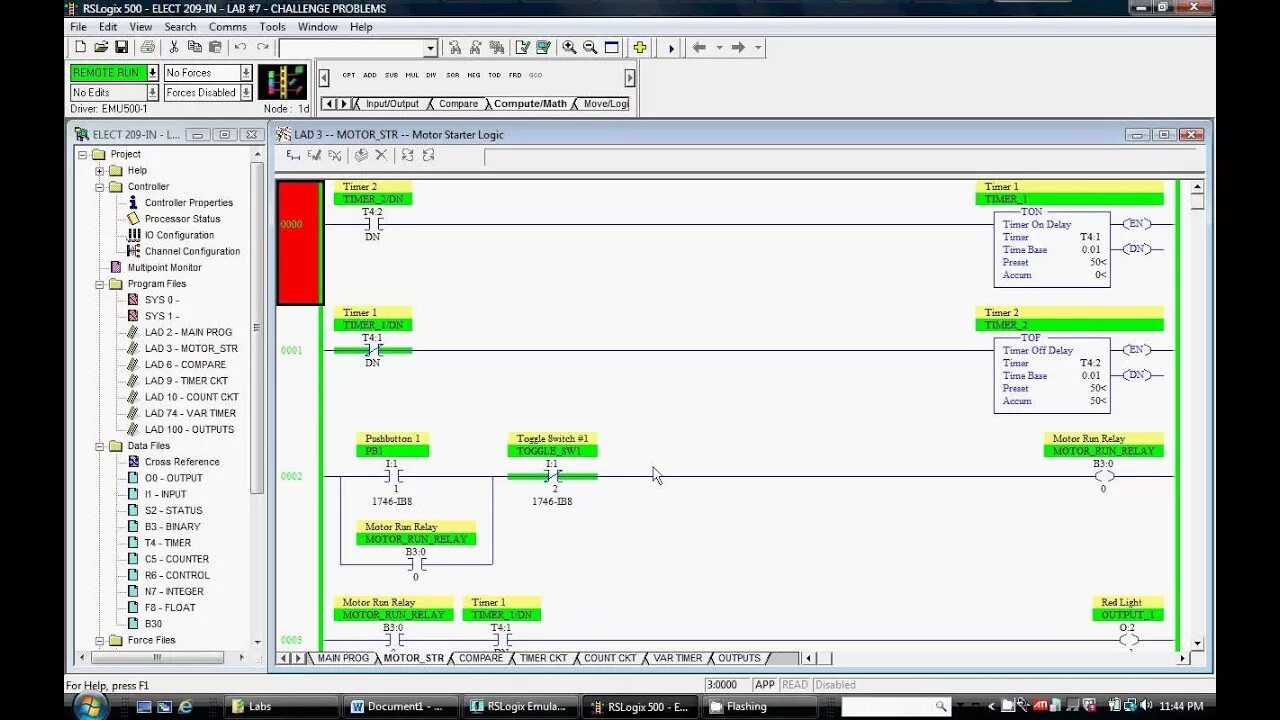Click the Paste clipboard icon
Viewport: 1280px width, 720px height.
pyautogui.click(x=214, y=47)
